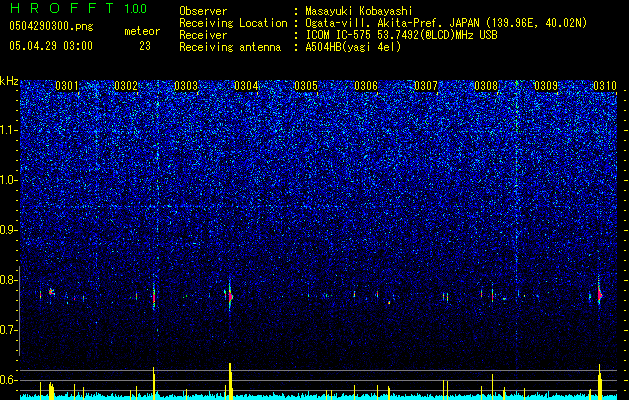The image size is (629, 400).
Task: Click the Ogata-vill. Akita-Pref. JAPAN location text
Action: pyautogui.click(x=446, y=23)
